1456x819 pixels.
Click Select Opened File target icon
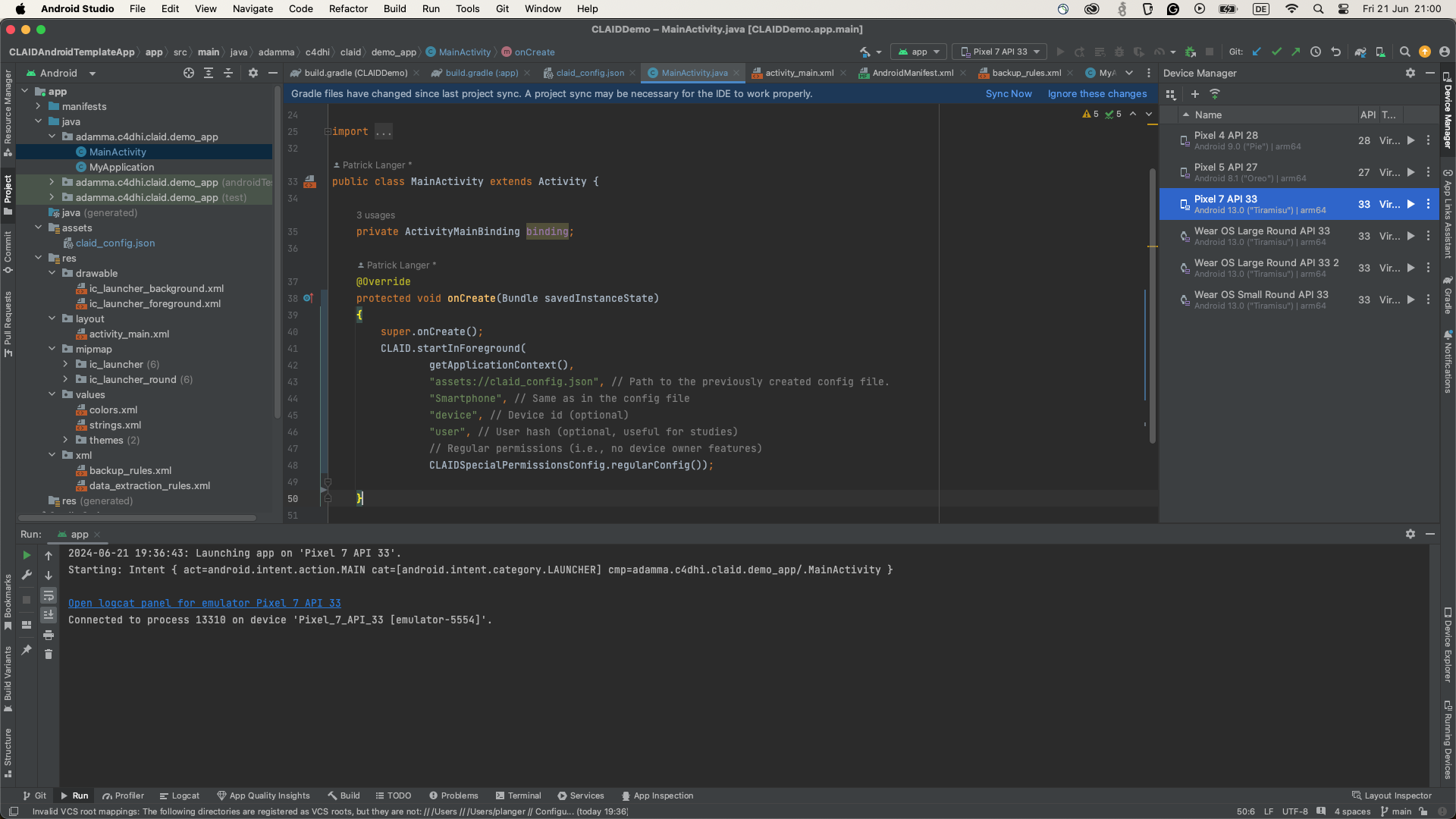189,74
